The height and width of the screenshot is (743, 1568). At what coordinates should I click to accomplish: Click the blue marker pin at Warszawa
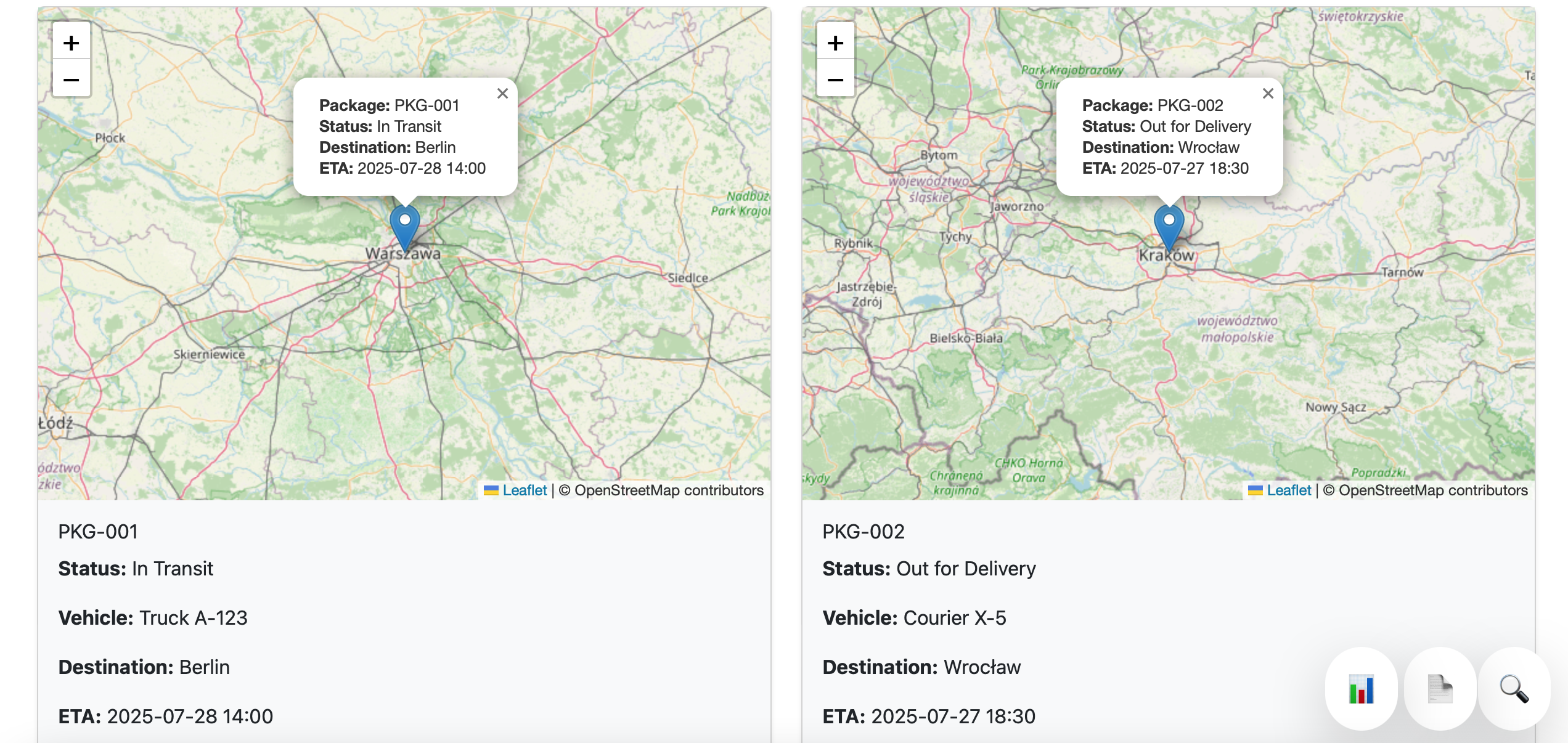(x=405, y=226)
